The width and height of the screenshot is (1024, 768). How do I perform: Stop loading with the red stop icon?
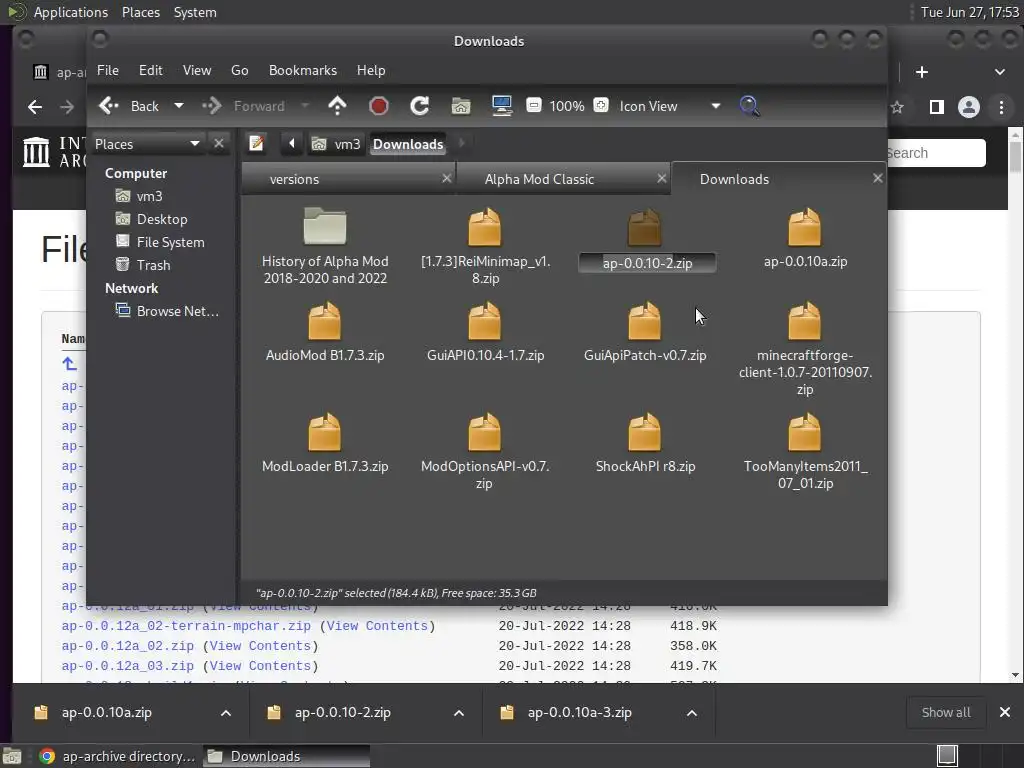(379, 106)
